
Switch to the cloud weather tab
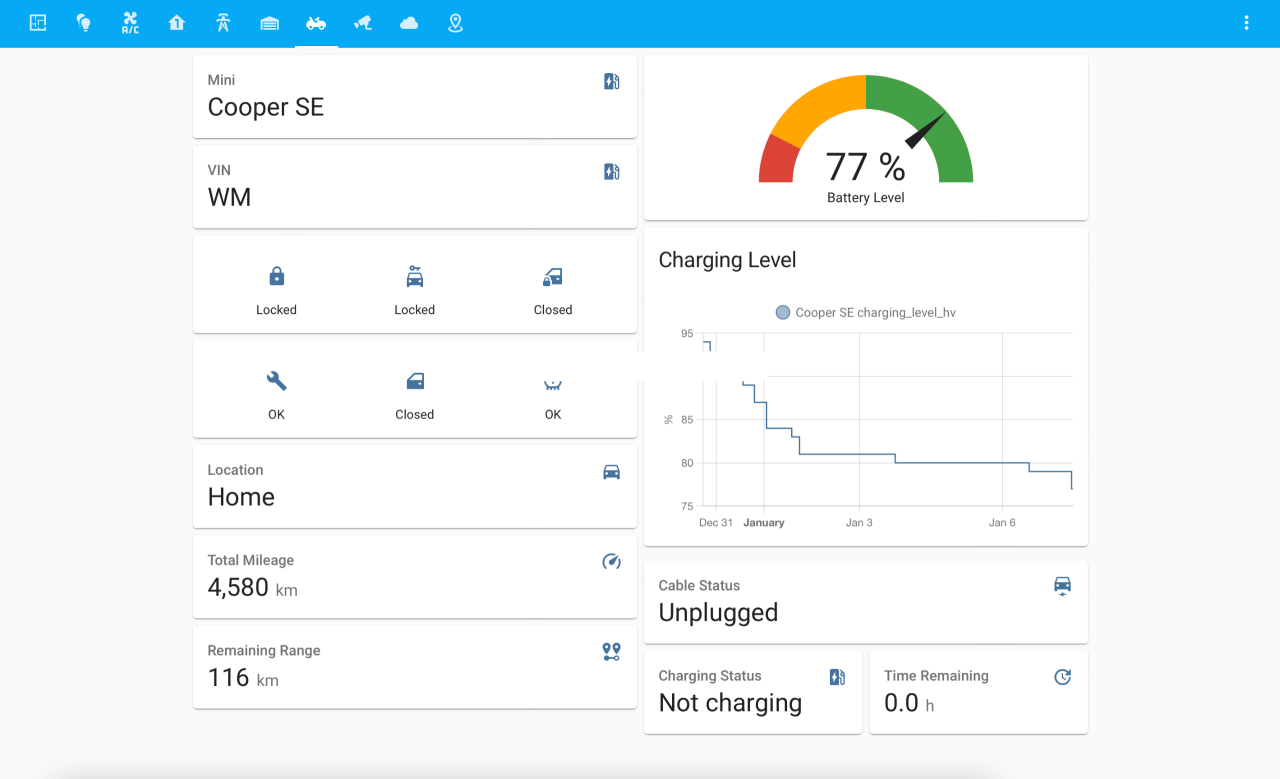tap(409, 23)
